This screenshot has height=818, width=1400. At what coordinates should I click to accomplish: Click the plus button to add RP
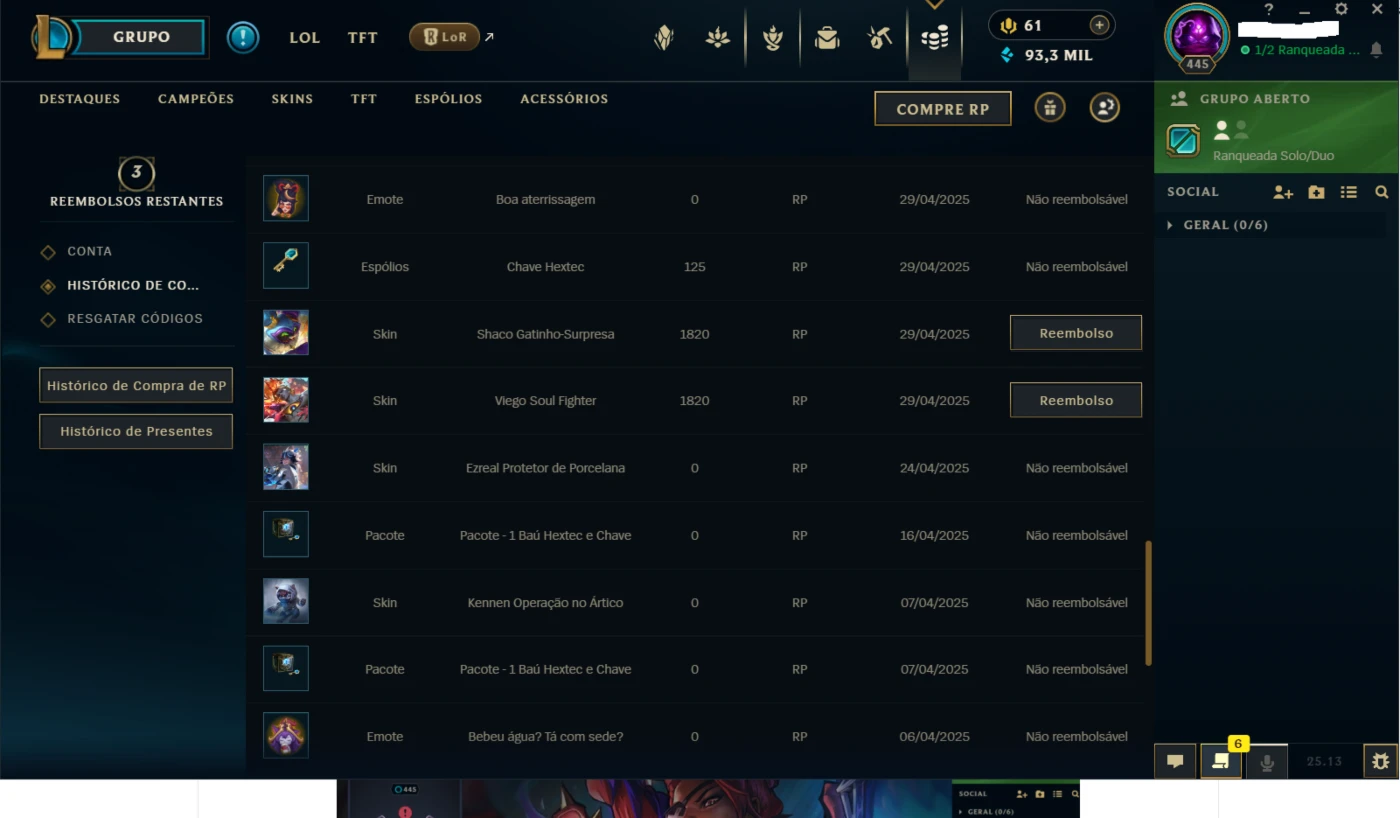coord(1099,25)
